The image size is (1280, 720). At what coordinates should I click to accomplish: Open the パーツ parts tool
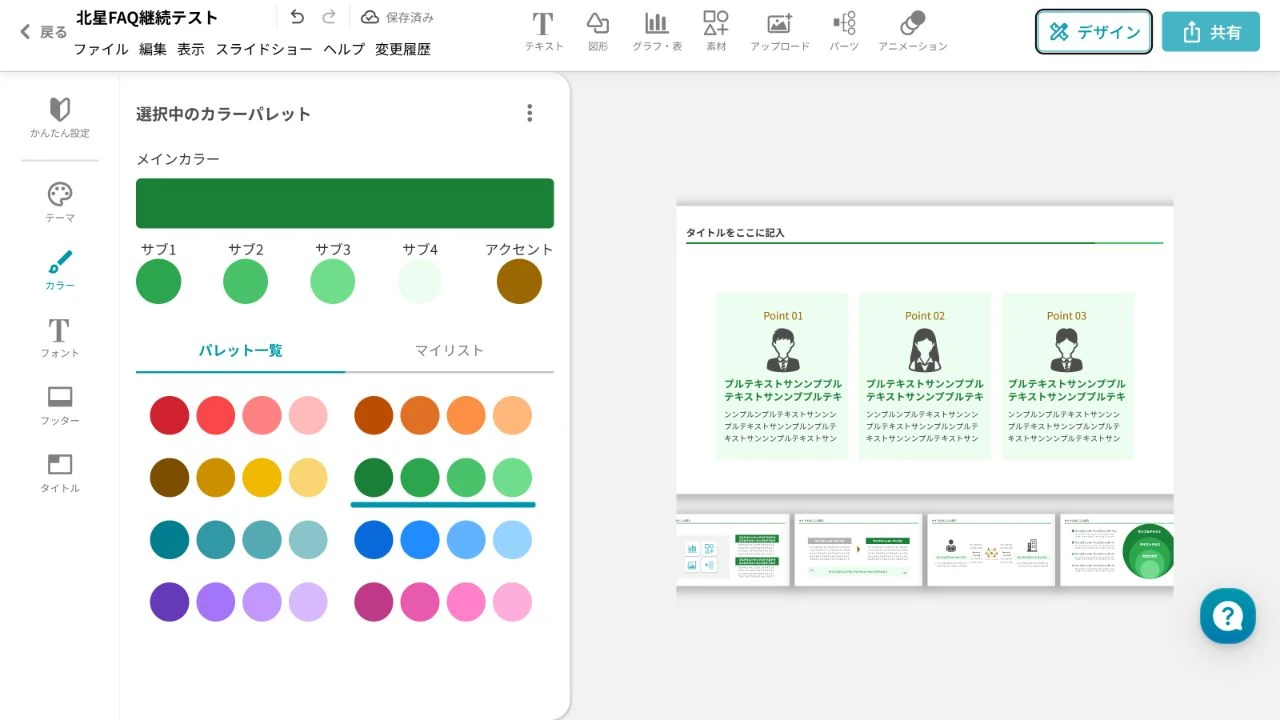point(844,24)
